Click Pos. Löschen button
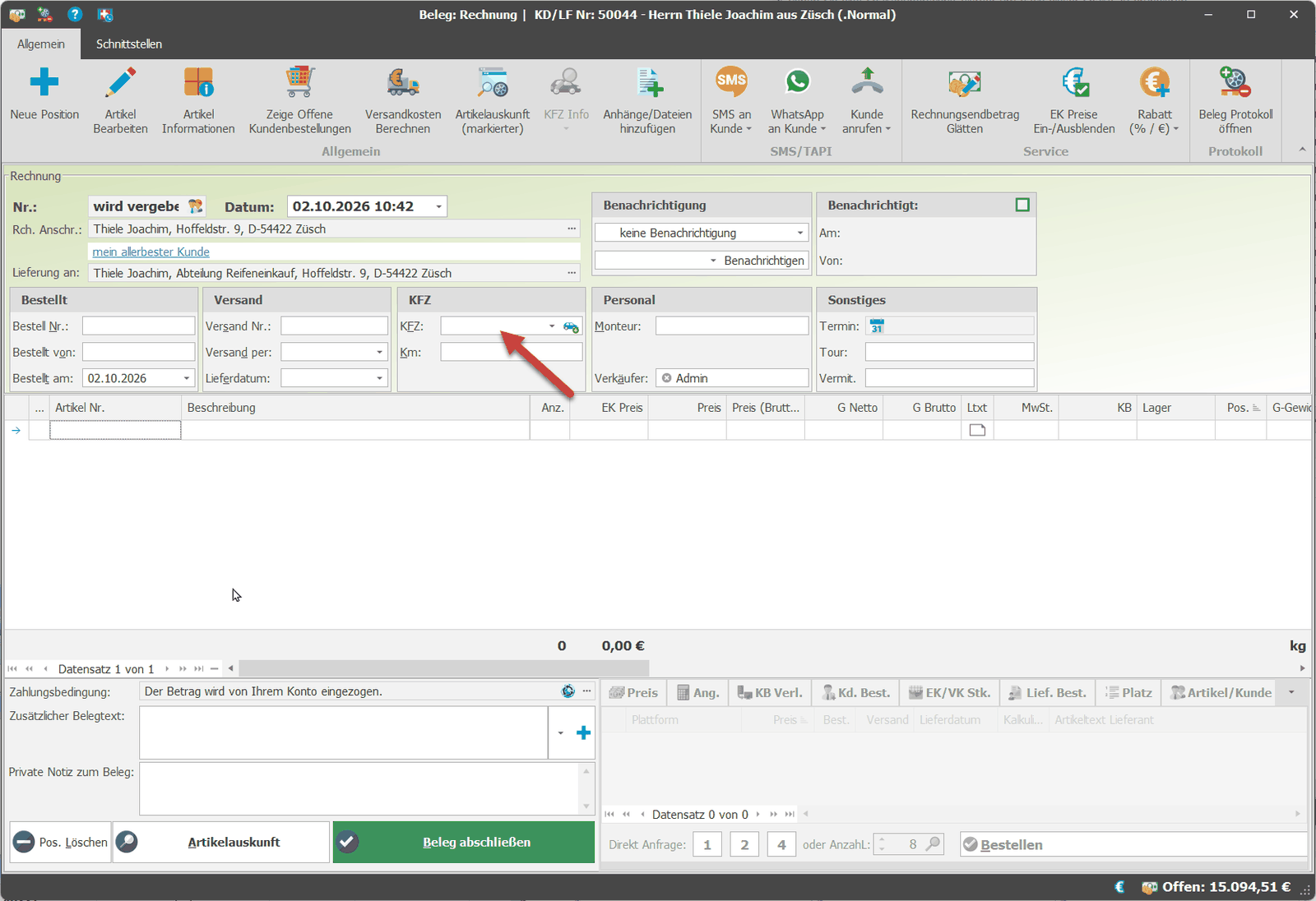 (60, 842)
